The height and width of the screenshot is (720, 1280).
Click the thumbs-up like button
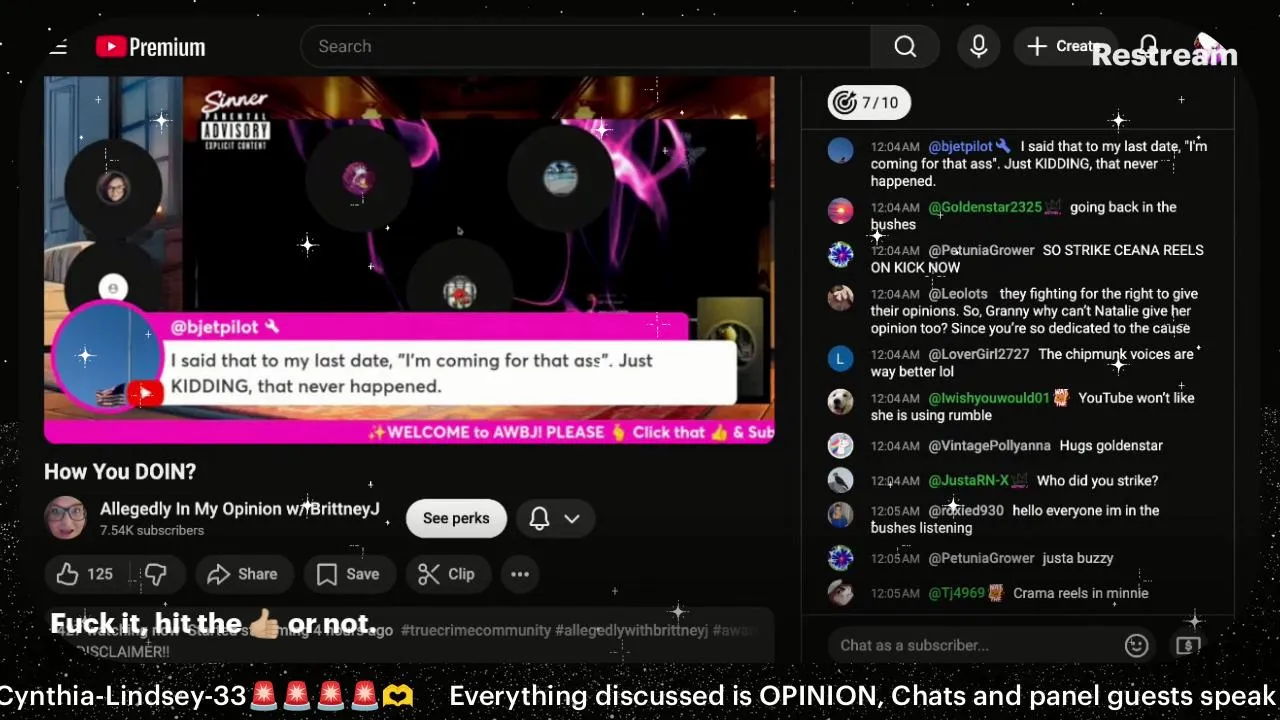(x=85, y=574)
